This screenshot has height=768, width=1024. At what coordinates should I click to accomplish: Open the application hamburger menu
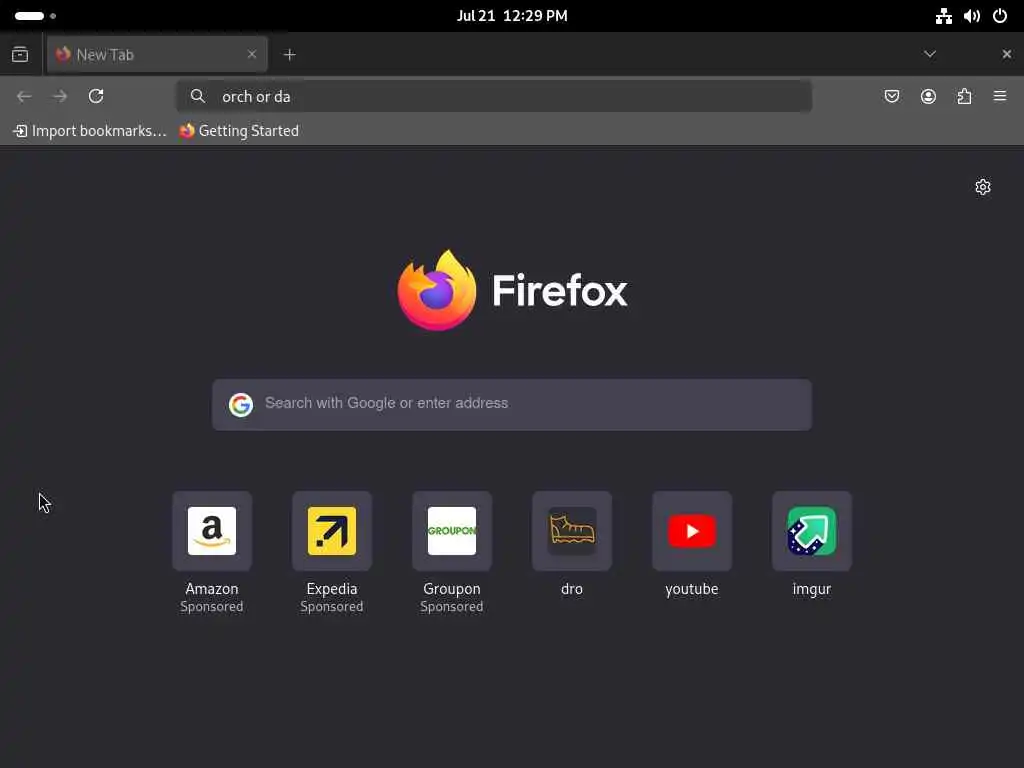point(1000,97)
